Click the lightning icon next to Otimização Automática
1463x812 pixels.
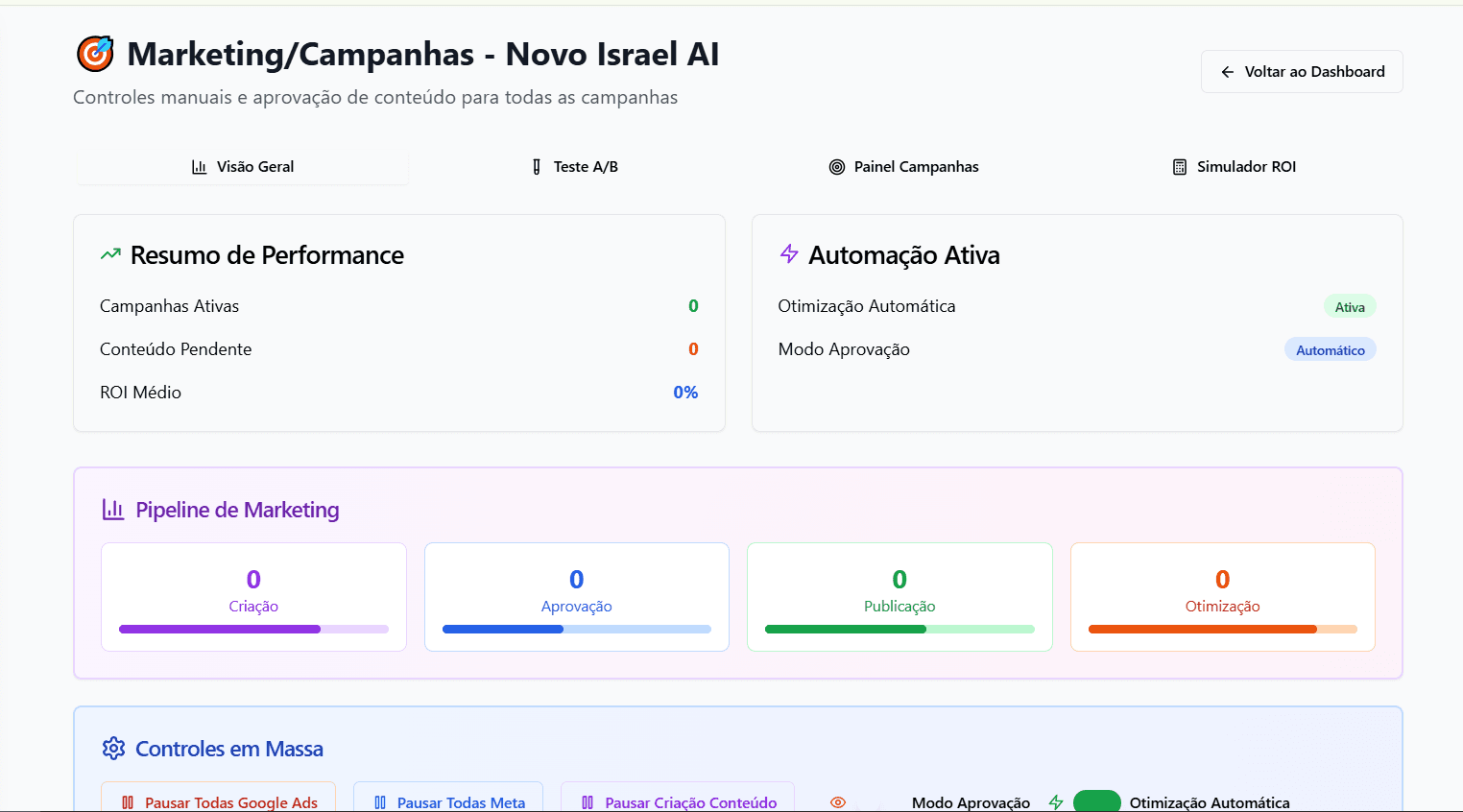coord(1054,801)
